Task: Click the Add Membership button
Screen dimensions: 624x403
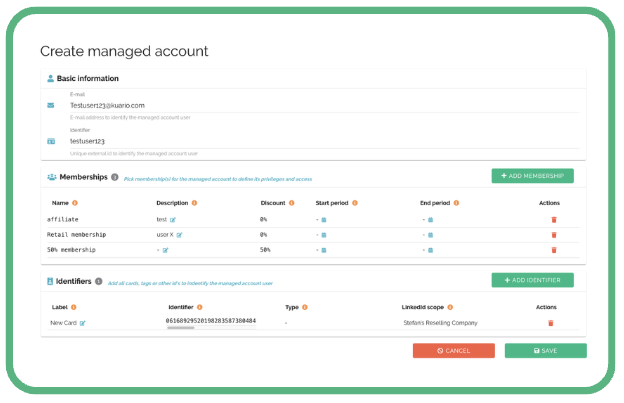Action: coord(532,176)
